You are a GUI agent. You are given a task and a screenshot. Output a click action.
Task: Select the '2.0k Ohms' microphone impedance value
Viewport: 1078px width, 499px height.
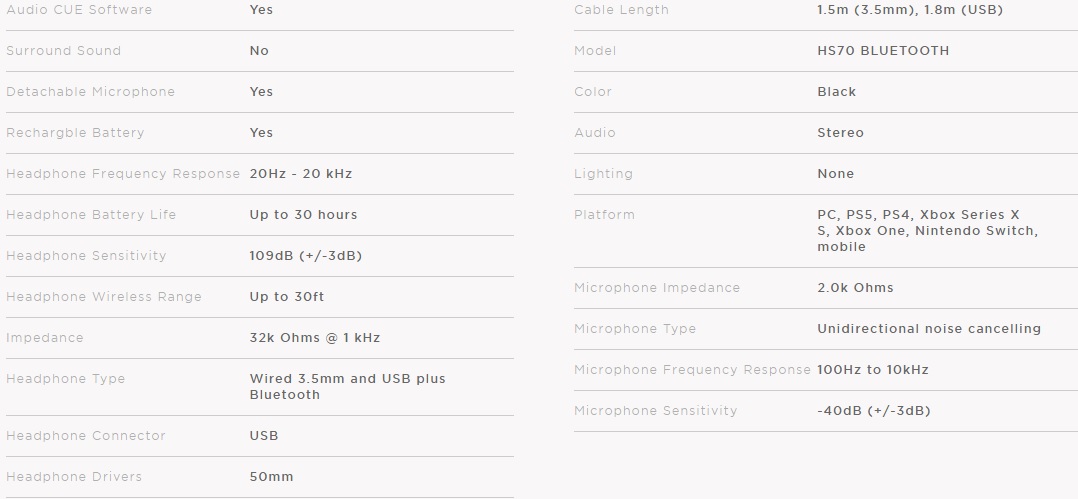click(855, 288)
